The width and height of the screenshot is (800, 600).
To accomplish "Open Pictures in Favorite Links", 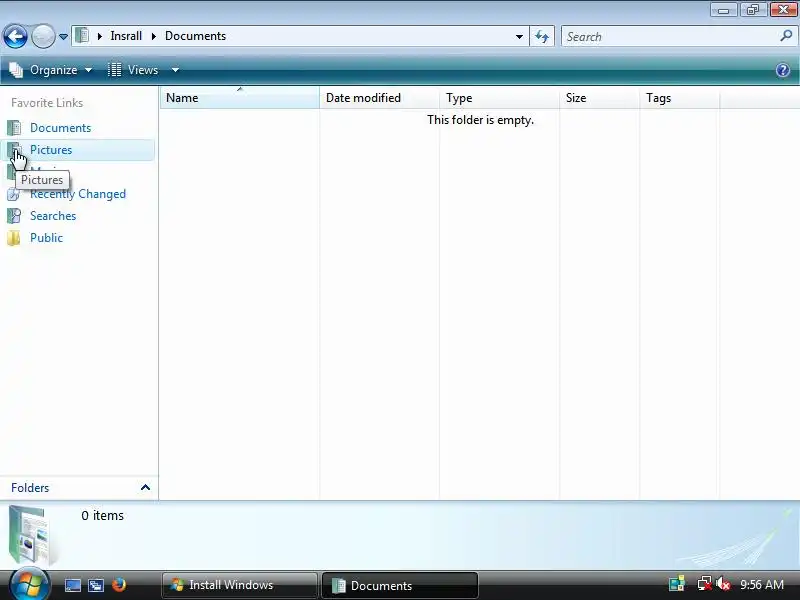I will pyautogui.click(x=51, y=150).
